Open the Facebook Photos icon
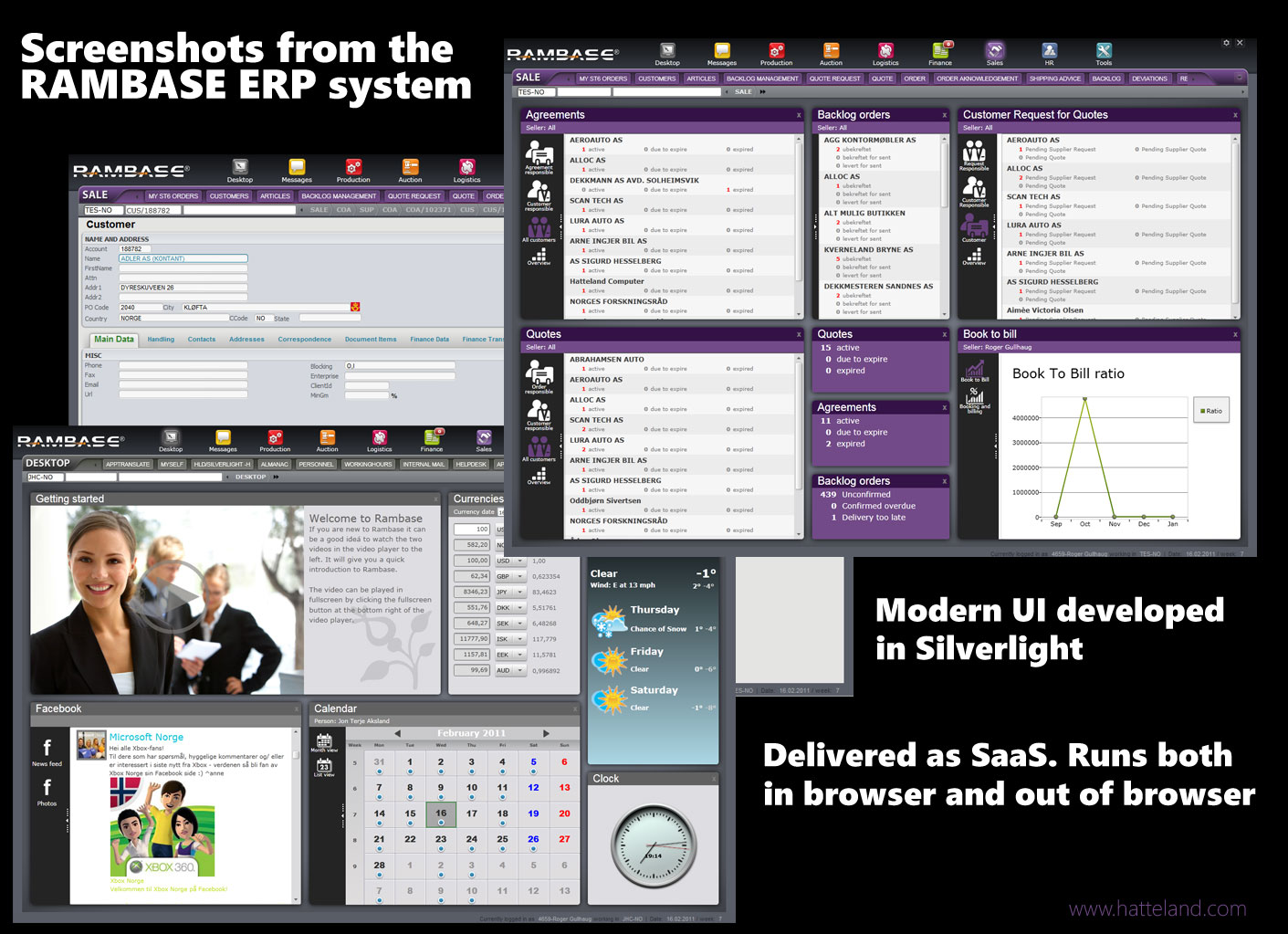The image size is (1288, 934). pos(47,790)
